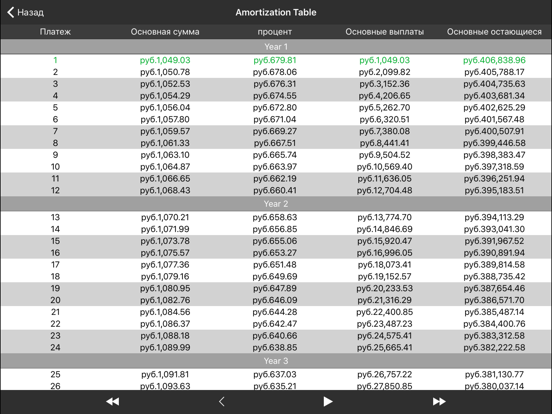Screen dimensions: 552x414
Task: Select the Платеж column header
Action: [x=55, y=32]
